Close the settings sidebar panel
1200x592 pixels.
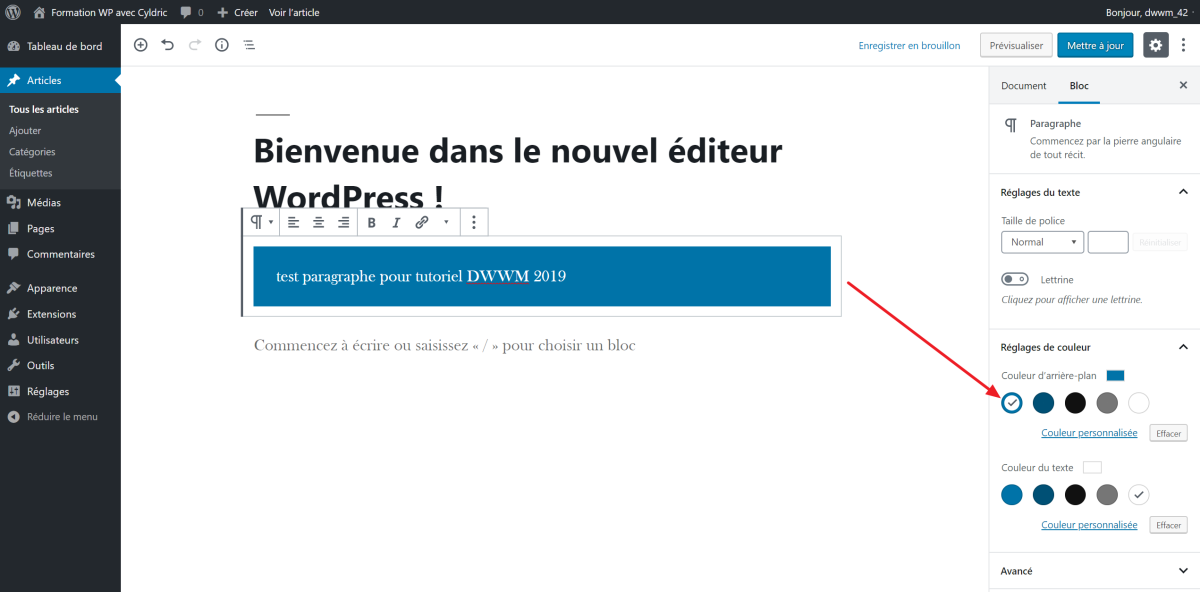pyautogui.click(x=1184, y=86)
